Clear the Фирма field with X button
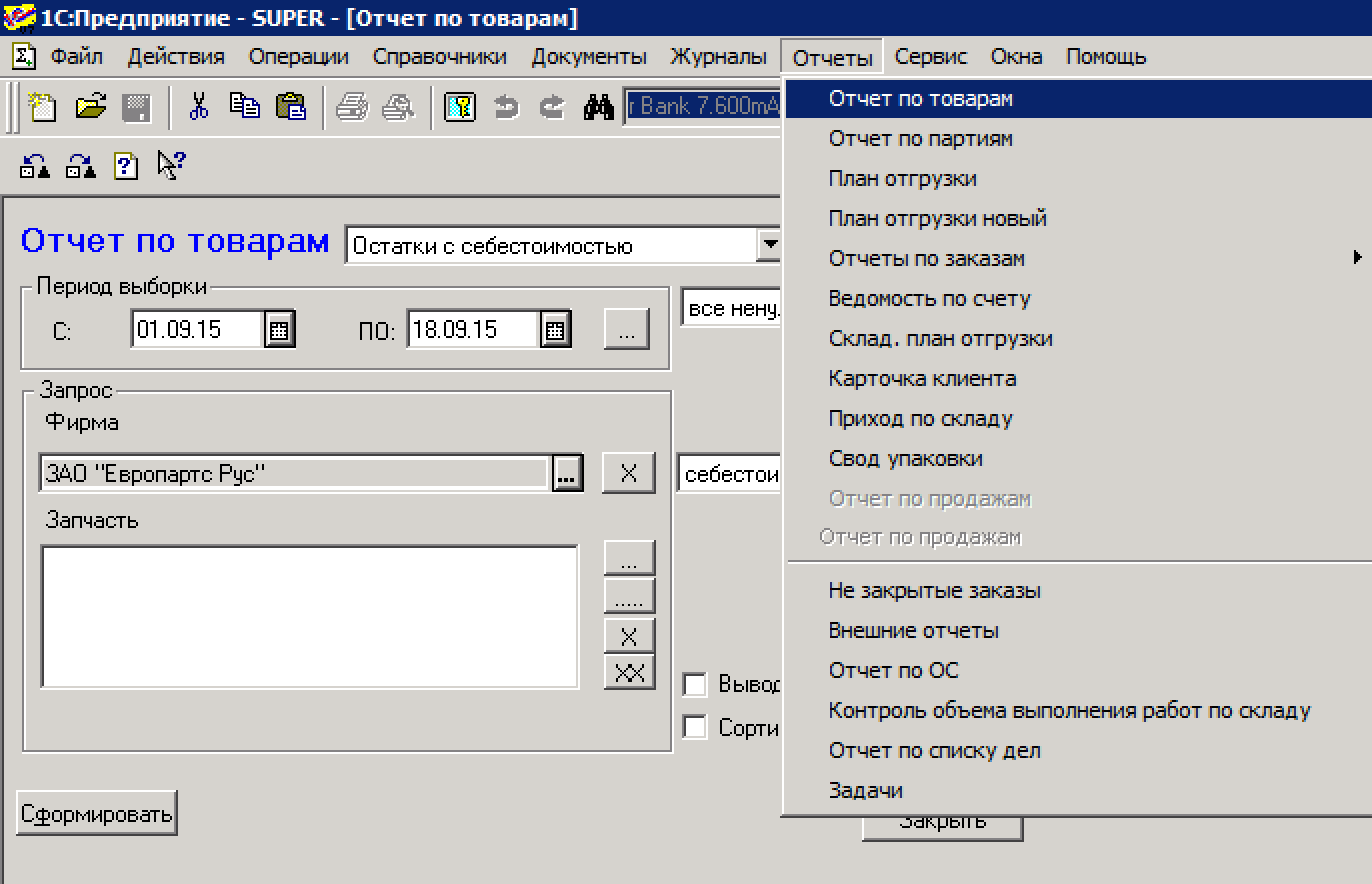The image size is (1372, 884). pos(628,473)
